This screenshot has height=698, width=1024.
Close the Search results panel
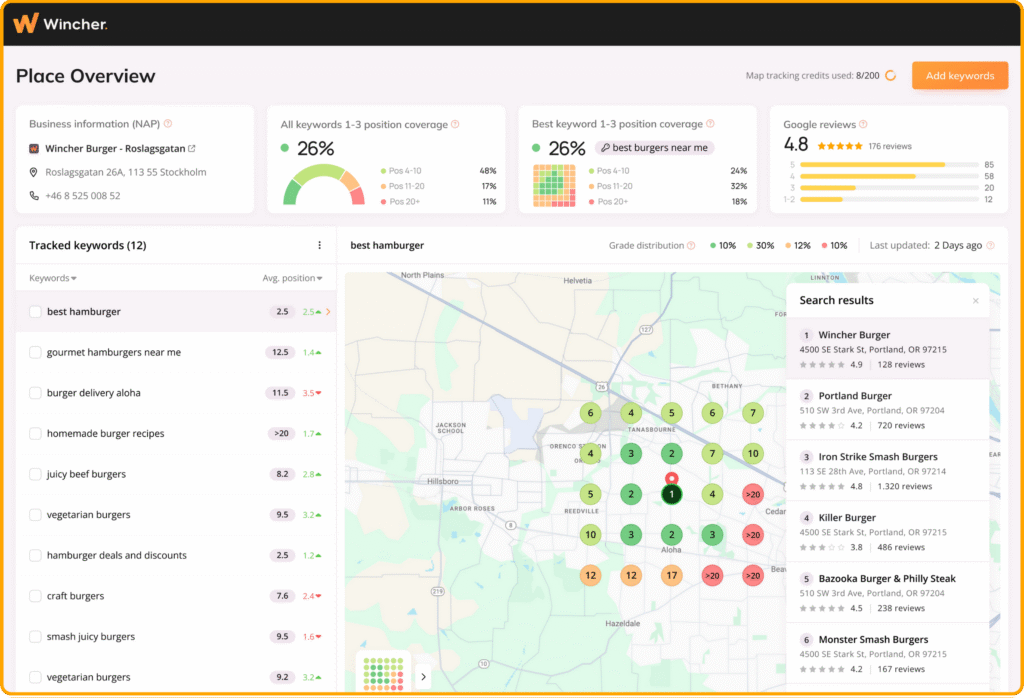[x=976, y=301]
